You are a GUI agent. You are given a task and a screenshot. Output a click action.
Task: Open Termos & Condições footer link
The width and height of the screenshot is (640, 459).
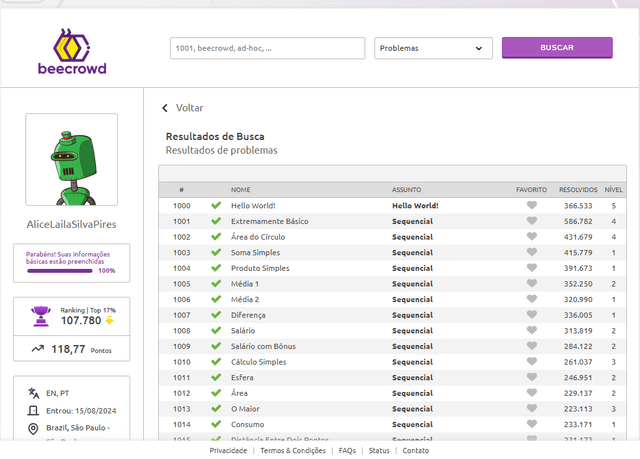(293, 450)
